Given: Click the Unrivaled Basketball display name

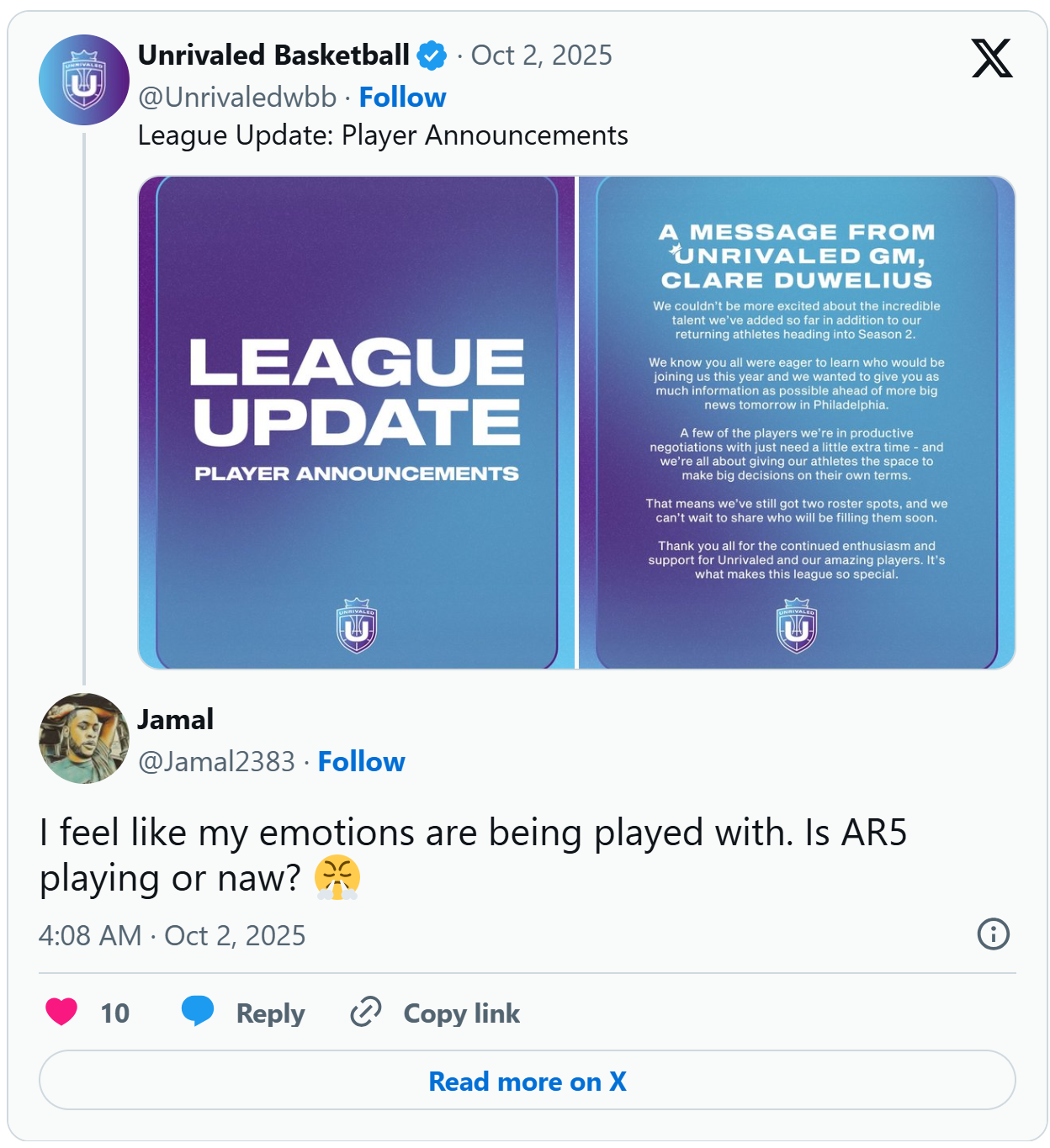Looking at the screenshot, I should point(273,56).
